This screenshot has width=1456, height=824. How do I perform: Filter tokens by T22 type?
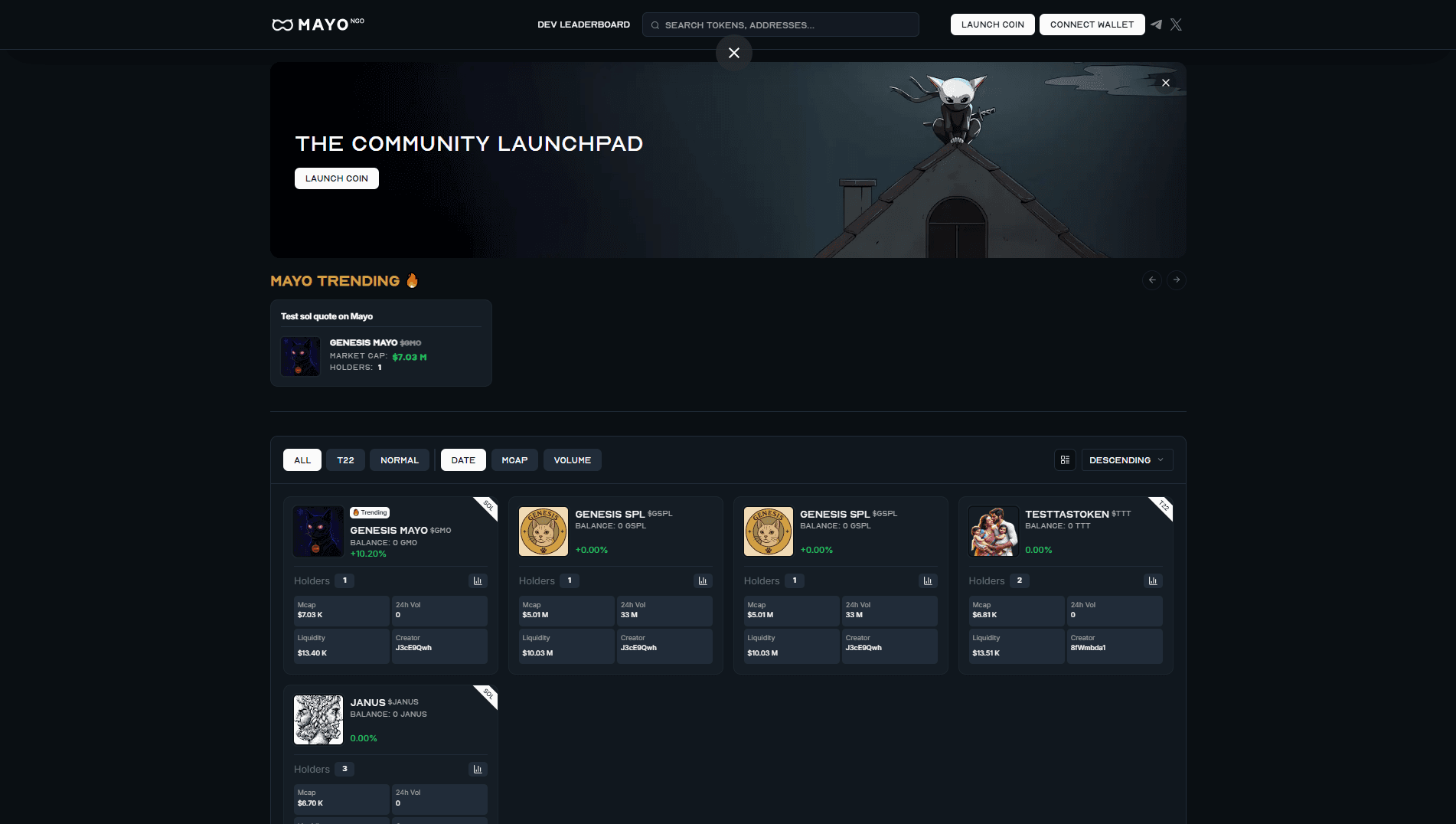coord(345,460)
